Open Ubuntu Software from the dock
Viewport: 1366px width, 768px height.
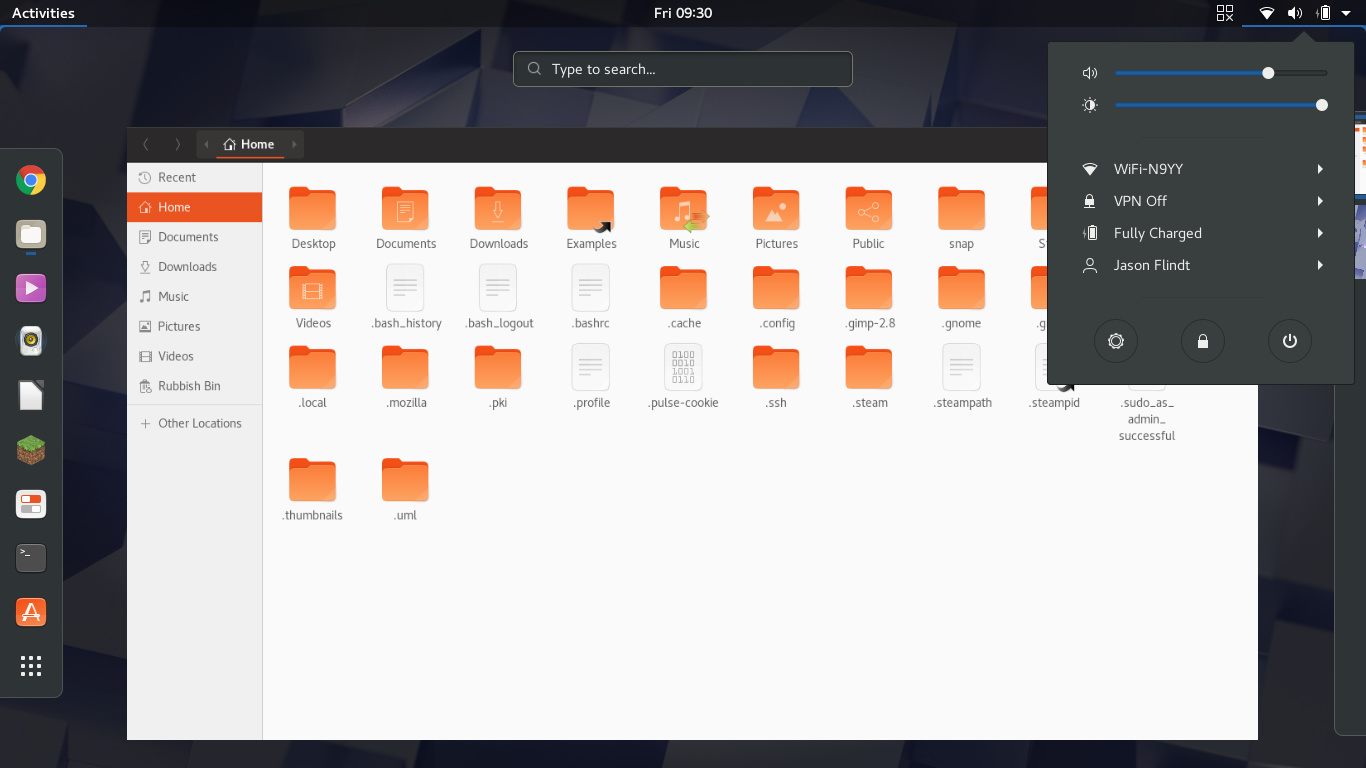[x=30, y=612]
